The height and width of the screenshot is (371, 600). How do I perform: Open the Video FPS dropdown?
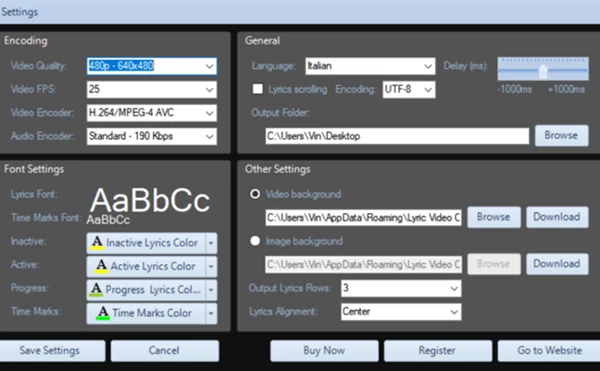point(152,89)
